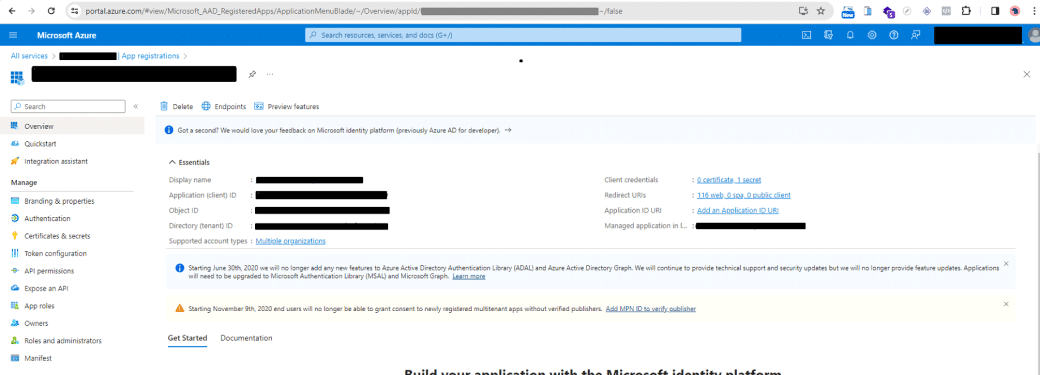The height and width of the screenshot is (375, 1040).
Task: Click 'Add MPN ID to verify publisher'
Action: 651,309
